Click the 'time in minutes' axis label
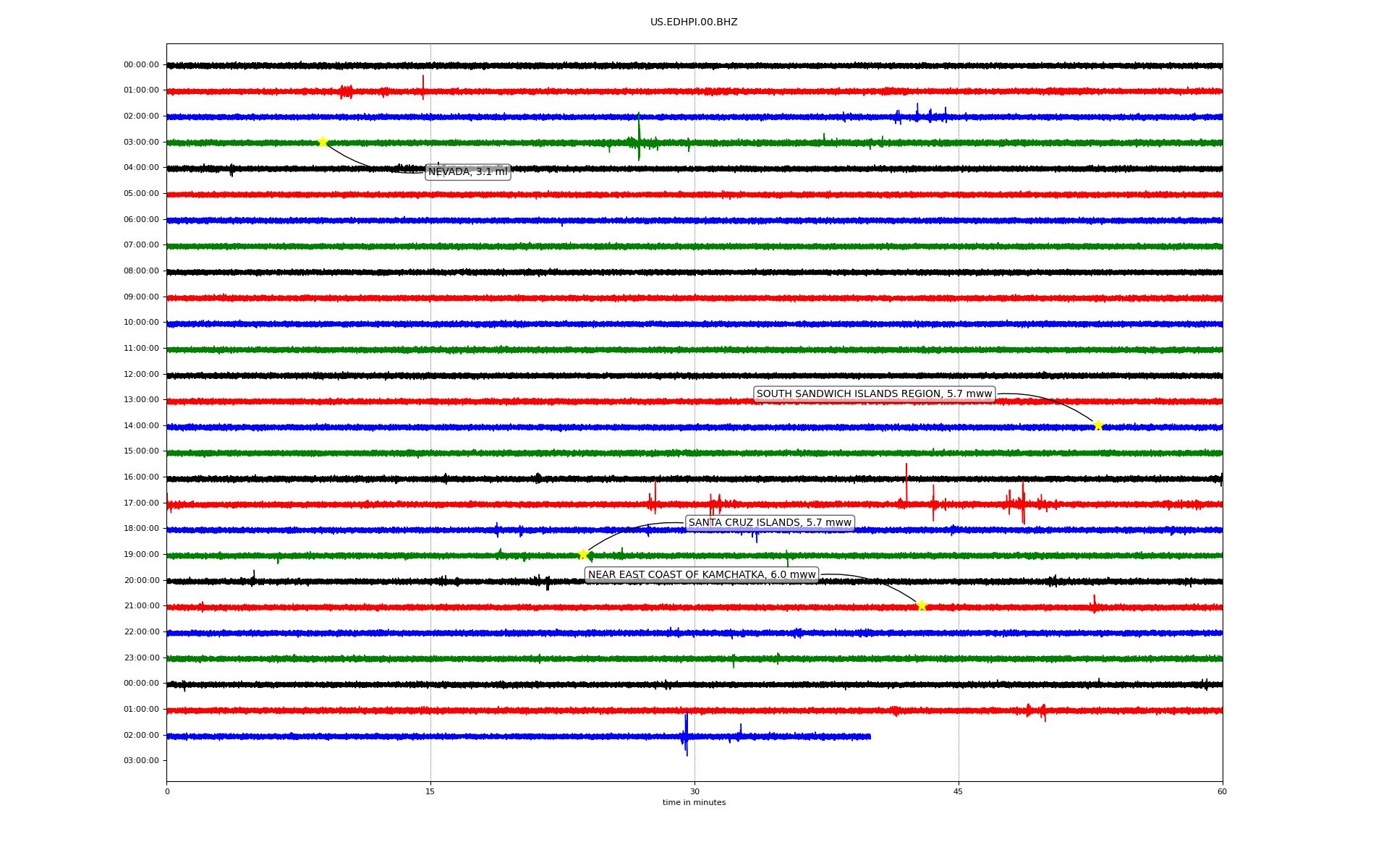 tap(694, 803)
